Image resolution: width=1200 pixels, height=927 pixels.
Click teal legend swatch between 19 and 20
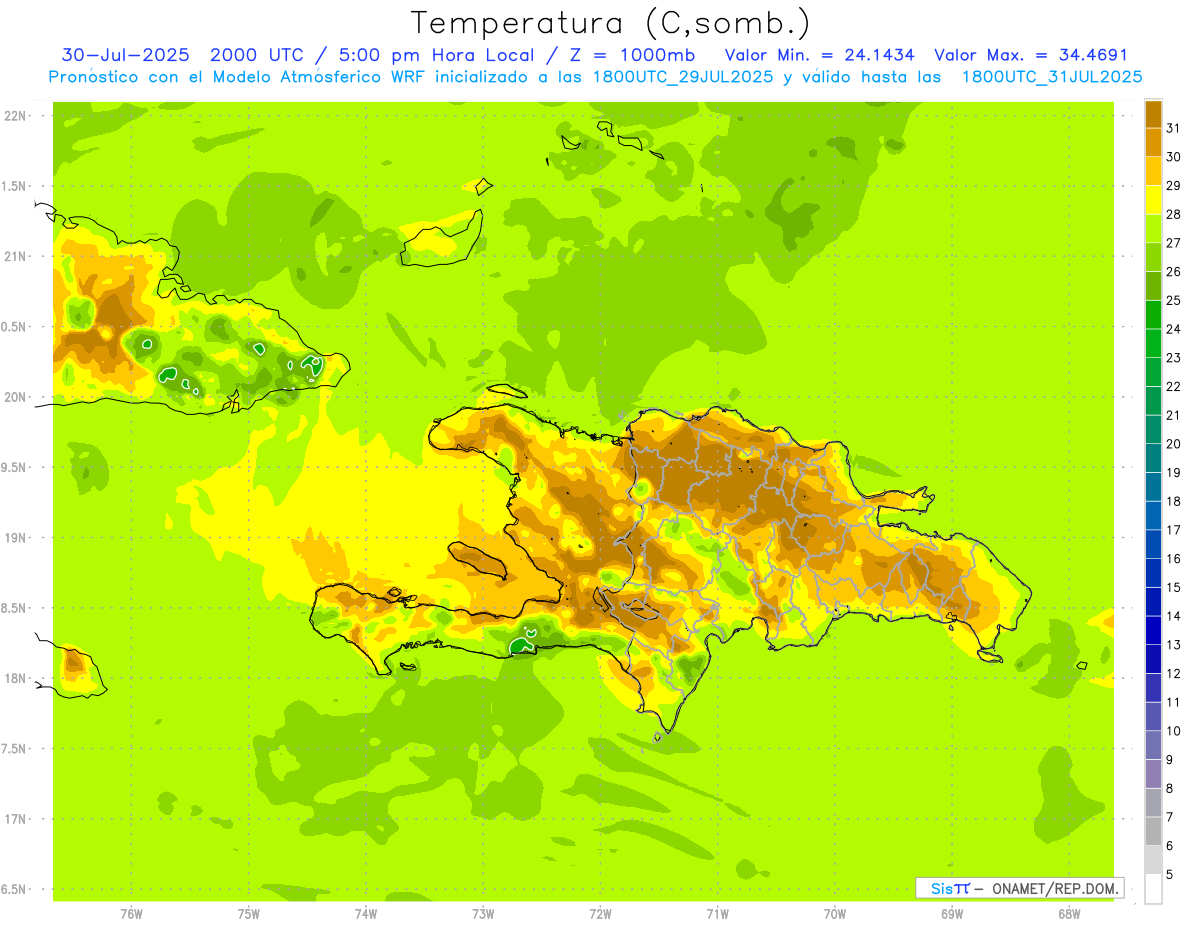(1153, 458)
